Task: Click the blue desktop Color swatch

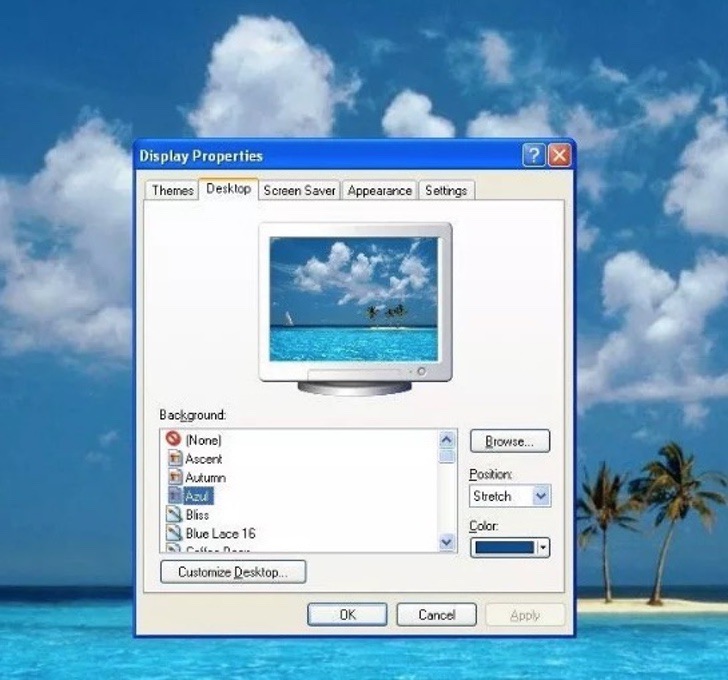Action: click(505, 548)
